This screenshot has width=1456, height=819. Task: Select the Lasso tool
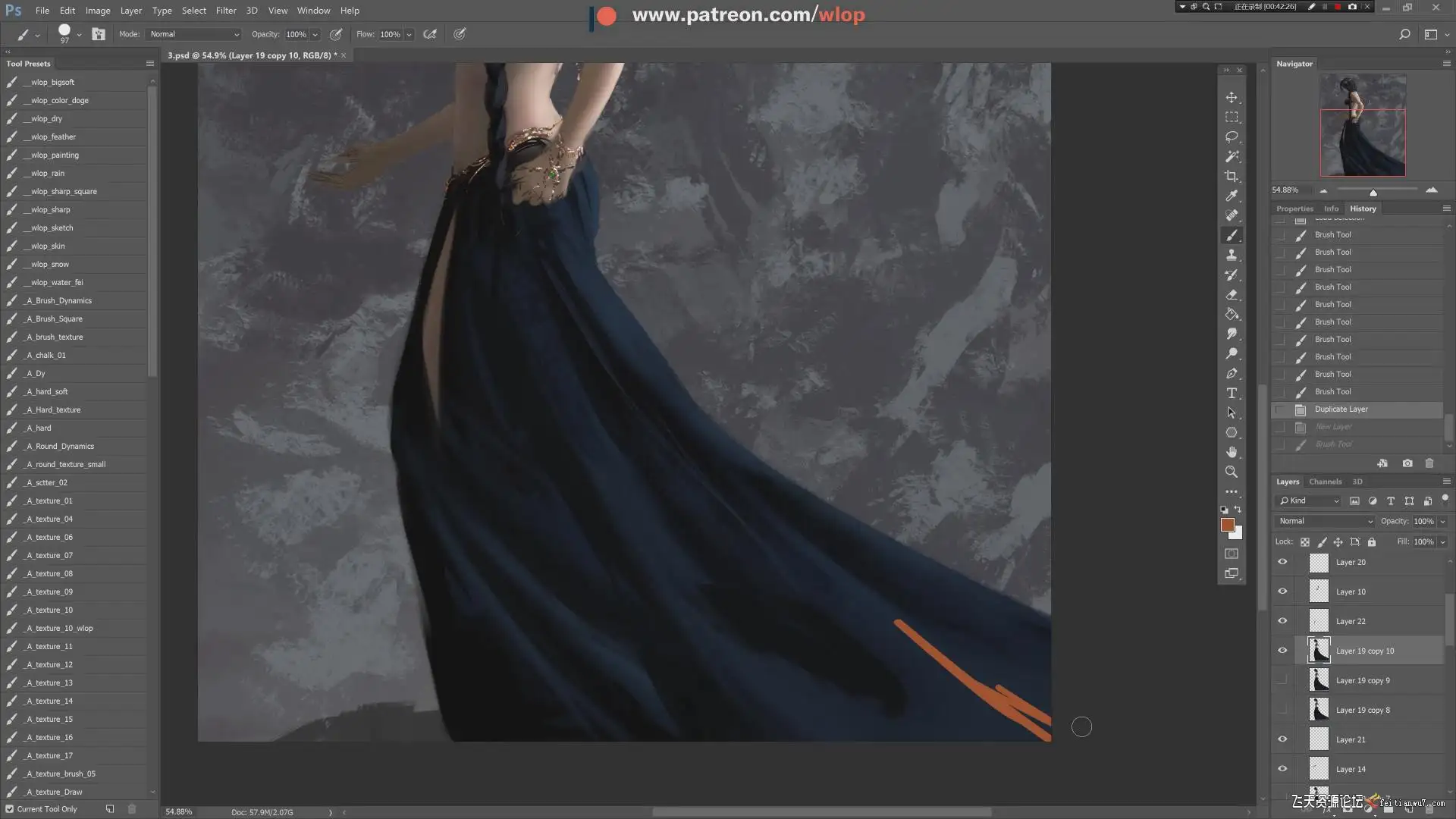(x=1232, y=137)
